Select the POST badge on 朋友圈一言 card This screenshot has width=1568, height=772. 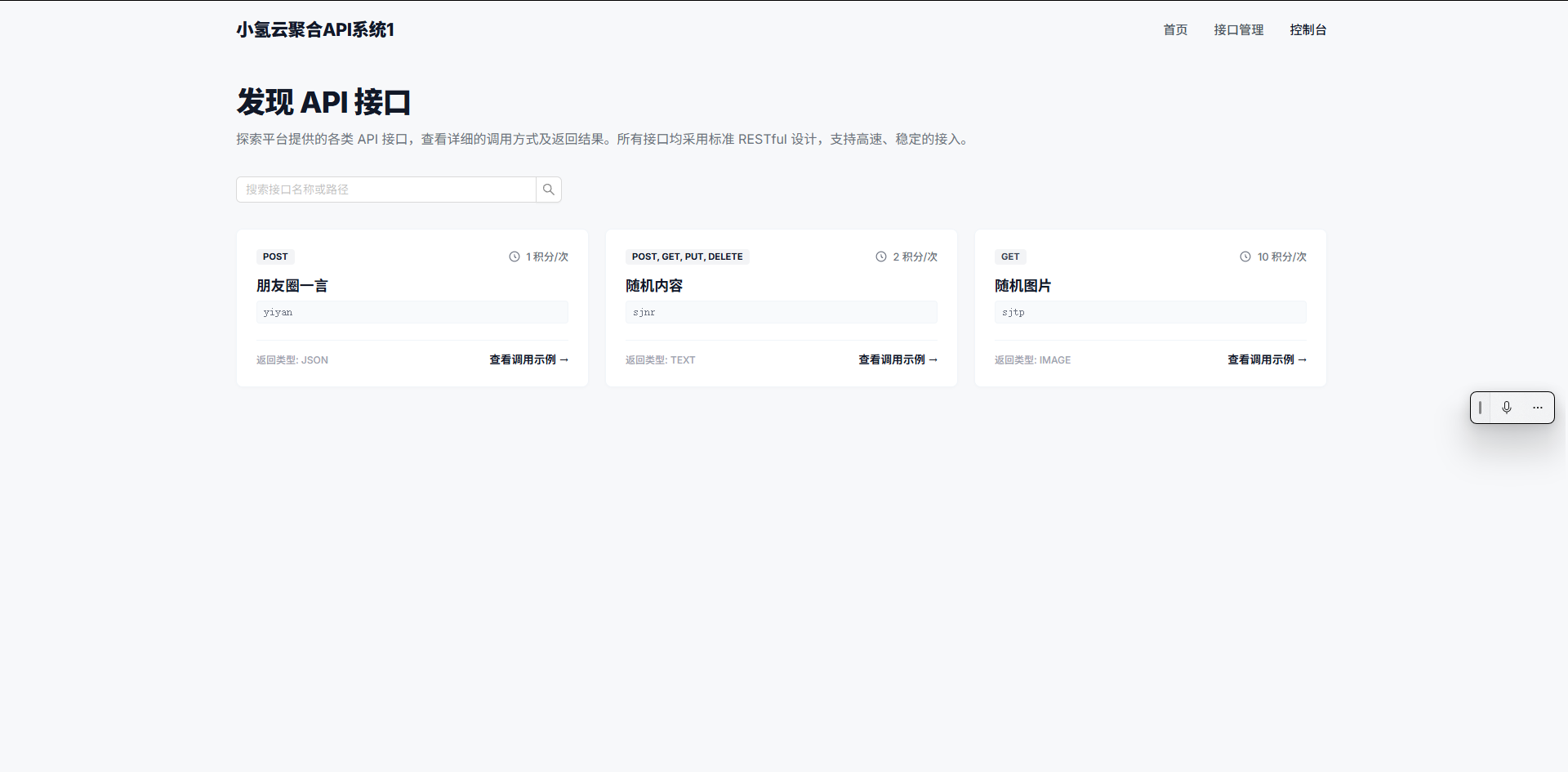coord(275,257)
